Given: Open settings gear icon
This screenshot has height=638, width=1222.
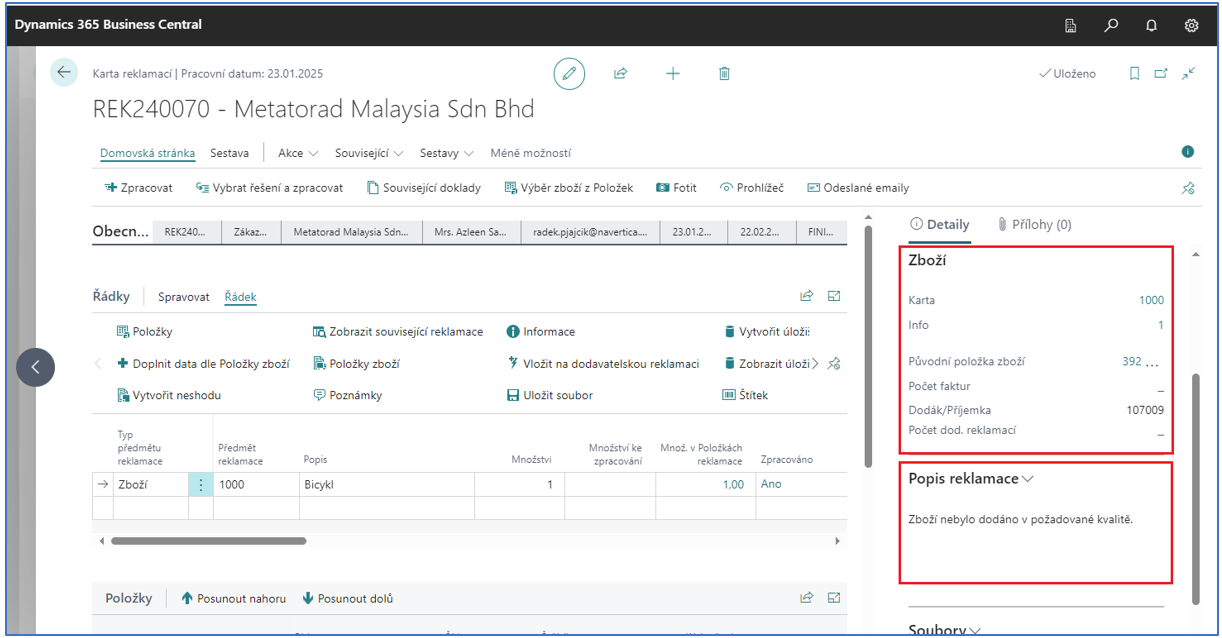Looking at the screenshot, I should (1191, 25).
